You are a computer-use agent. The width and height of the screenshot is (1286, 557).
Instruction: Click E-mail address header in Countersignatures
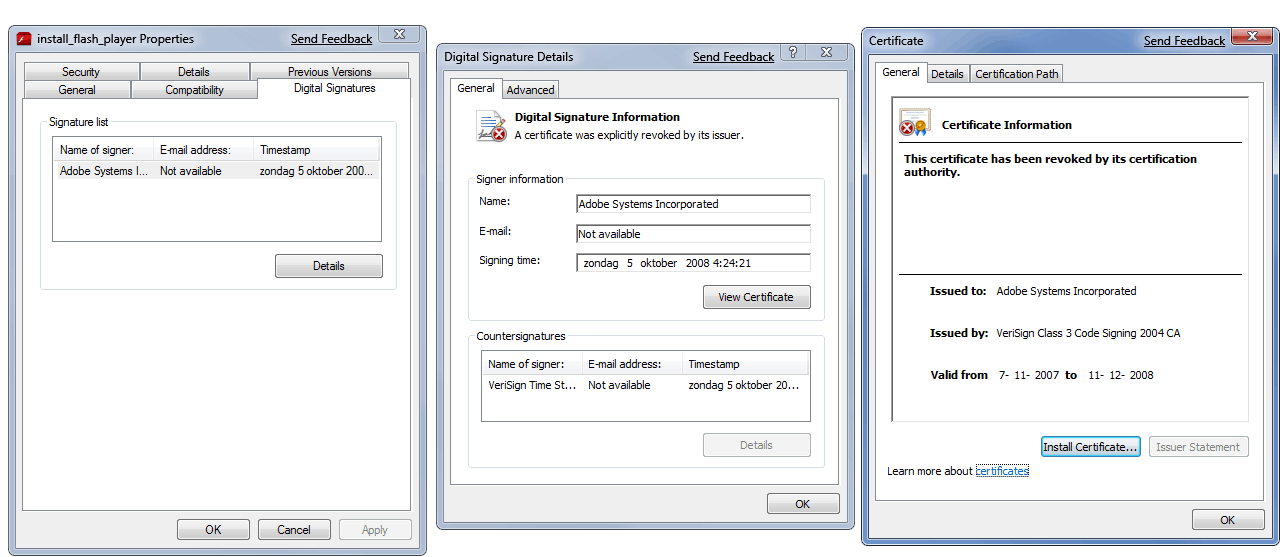pos(631,364)
